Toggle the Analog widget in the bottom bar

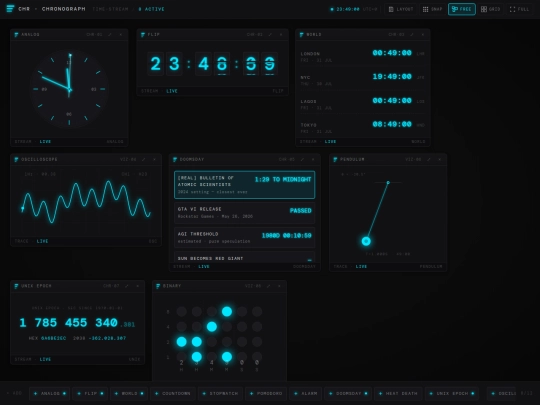point(50,393)
